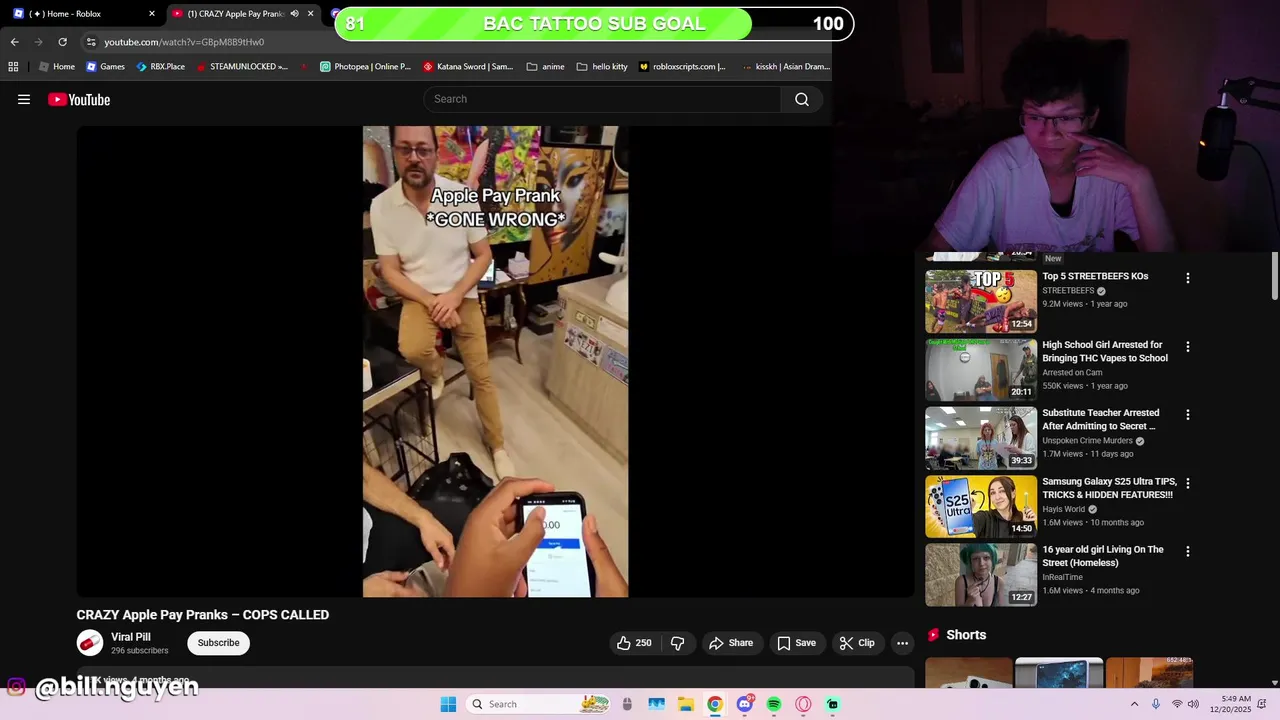The image size is (1280, 720).
Task: Click the page vertical scrollbar thumb
Action: coord(1275,275)
